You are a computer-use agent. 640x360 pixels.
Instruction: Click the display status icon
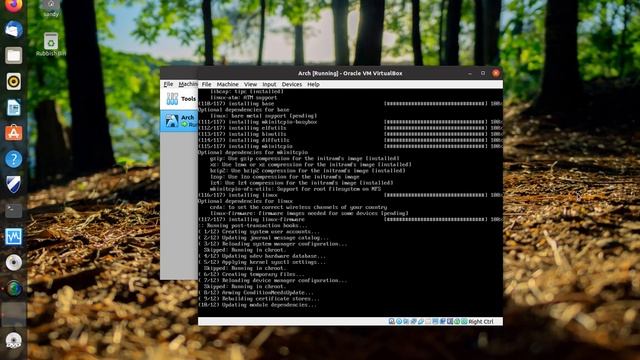(435, 322)
